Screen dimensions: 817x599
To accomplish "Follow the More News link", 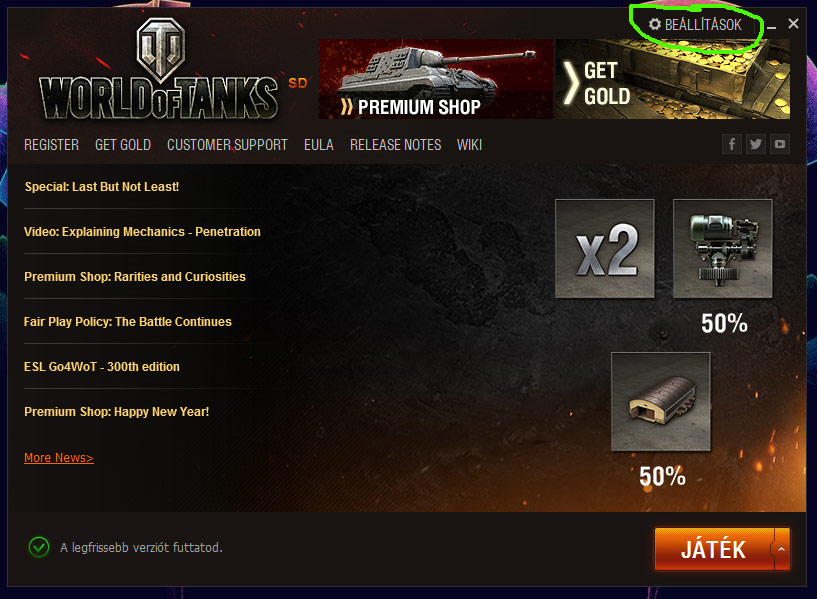I will 59,458.
